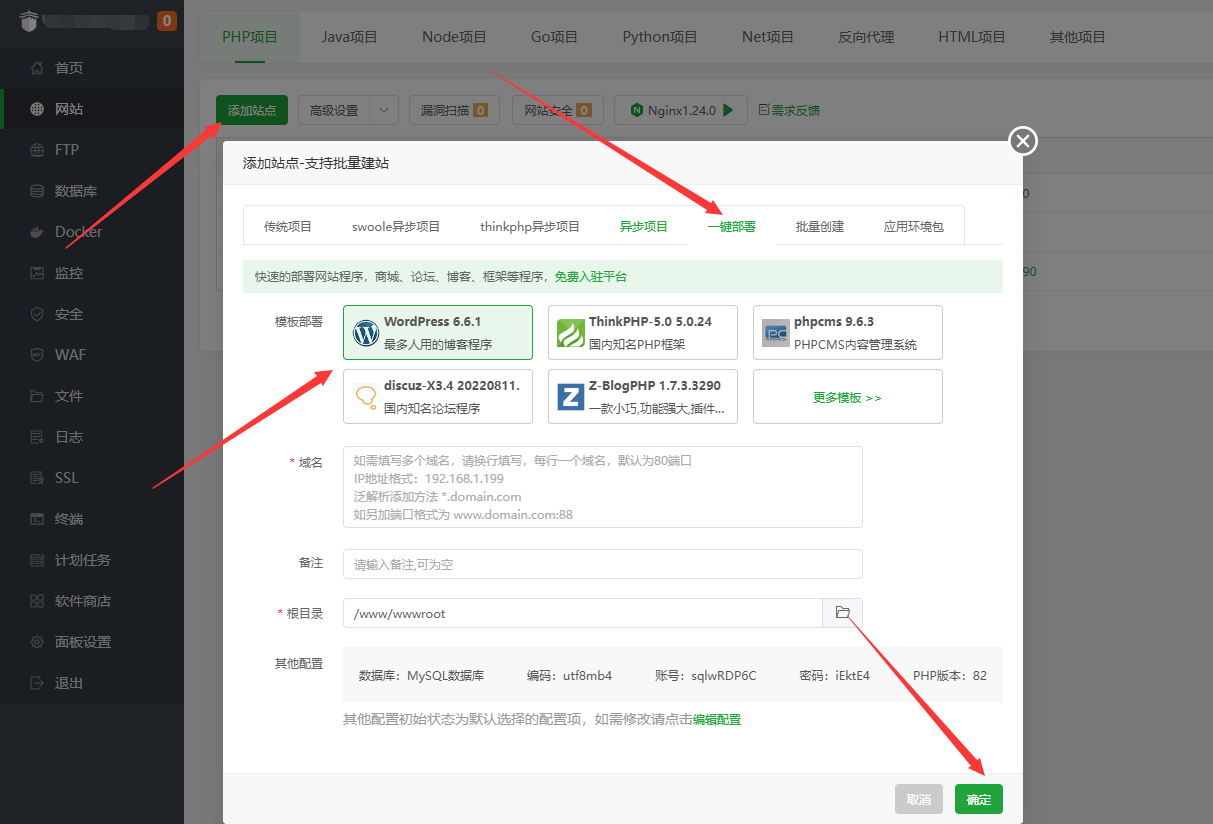This screenshot has width=1213, height=824.
Task: Click the 数据库 database icon
Action: pos(37,191)
